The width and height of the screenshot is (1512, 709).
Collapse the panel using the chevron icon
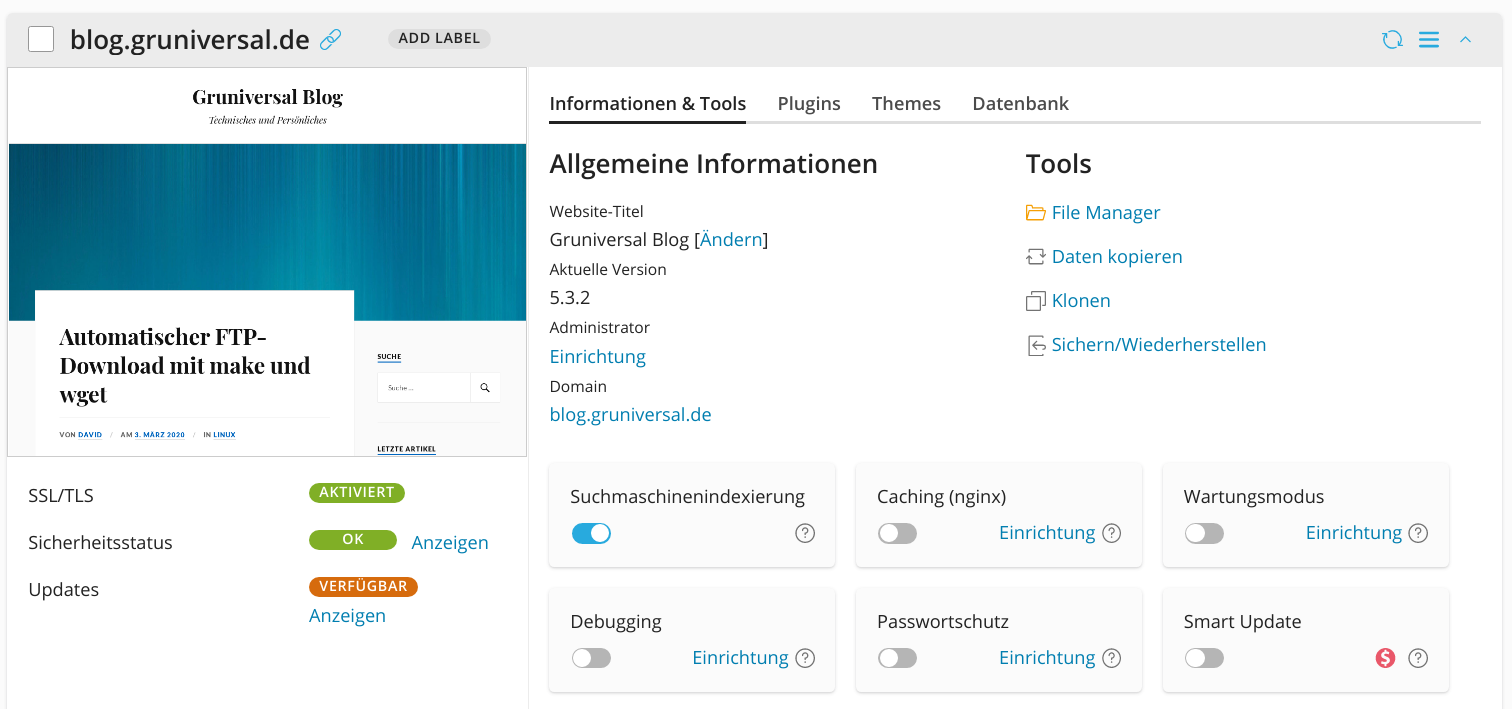click(x=1465, y=39)
